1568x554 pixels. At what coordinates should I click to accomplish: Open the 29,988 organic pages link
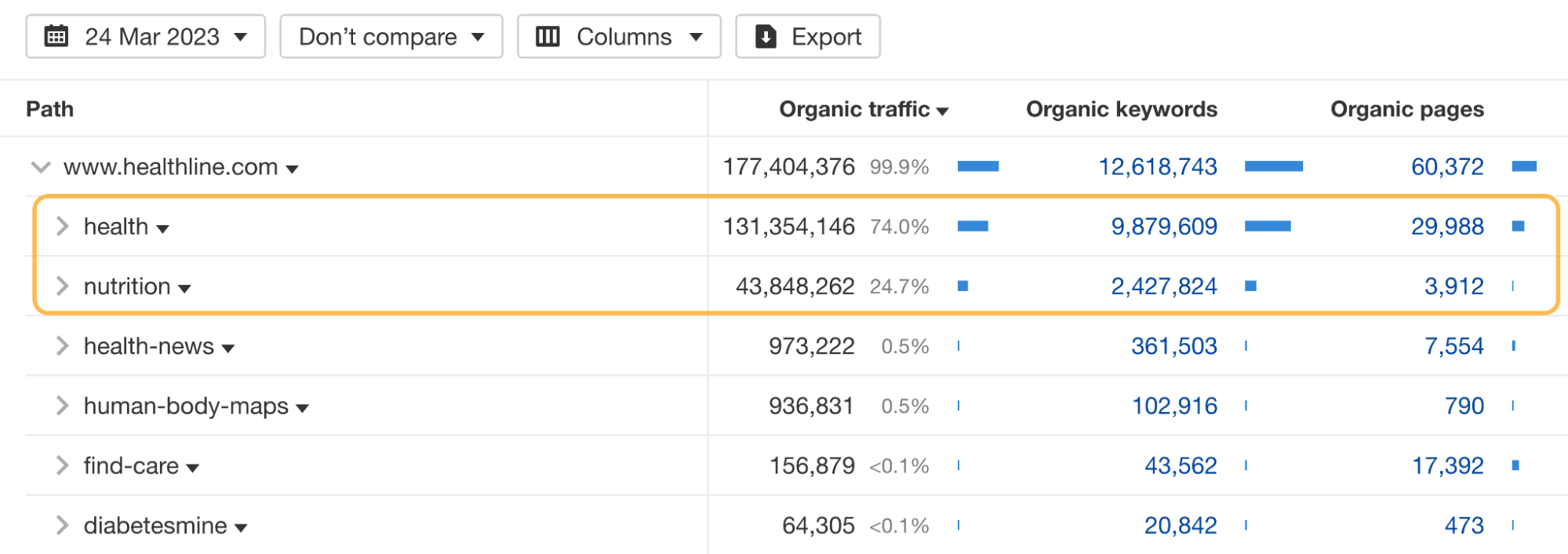tap(1446, 227)
